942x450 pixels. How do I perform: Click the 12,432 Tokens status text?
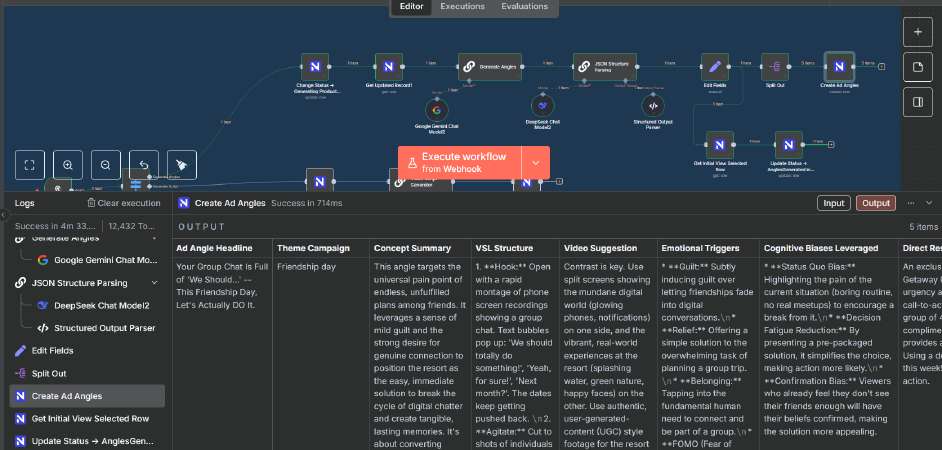click(x=132, y=227)
